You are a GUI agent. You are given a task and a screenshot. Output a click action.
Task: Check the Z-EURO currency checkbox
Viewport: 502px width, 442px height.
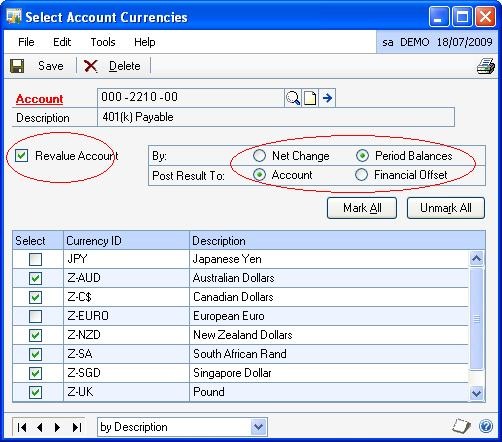35,316
